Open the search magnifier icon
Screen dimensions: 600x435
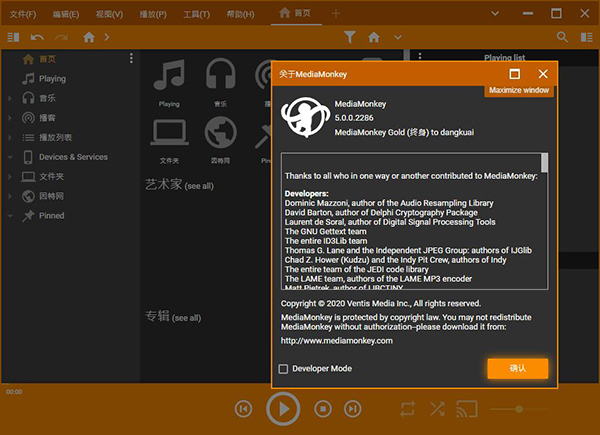(x=562, y=37)
